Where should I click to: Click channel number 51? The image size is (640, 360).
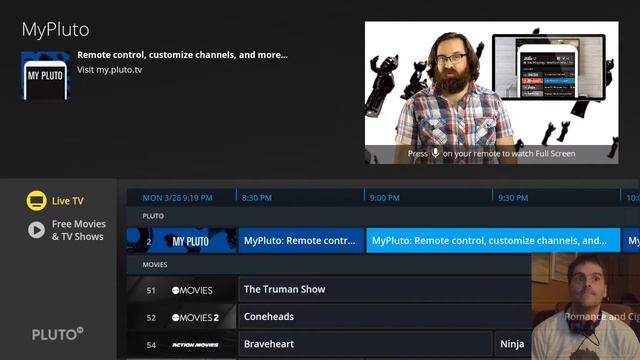click(151, 291)
